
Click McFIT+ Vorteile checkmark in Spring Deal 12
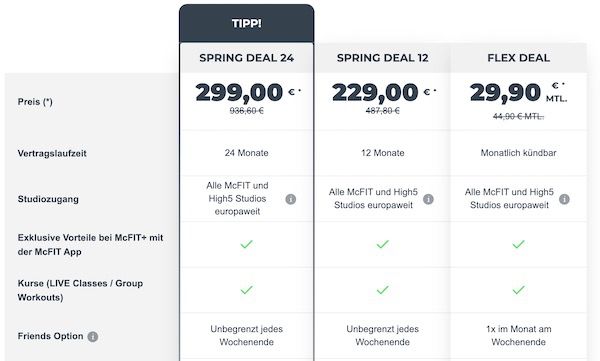(x=382, y=244)
